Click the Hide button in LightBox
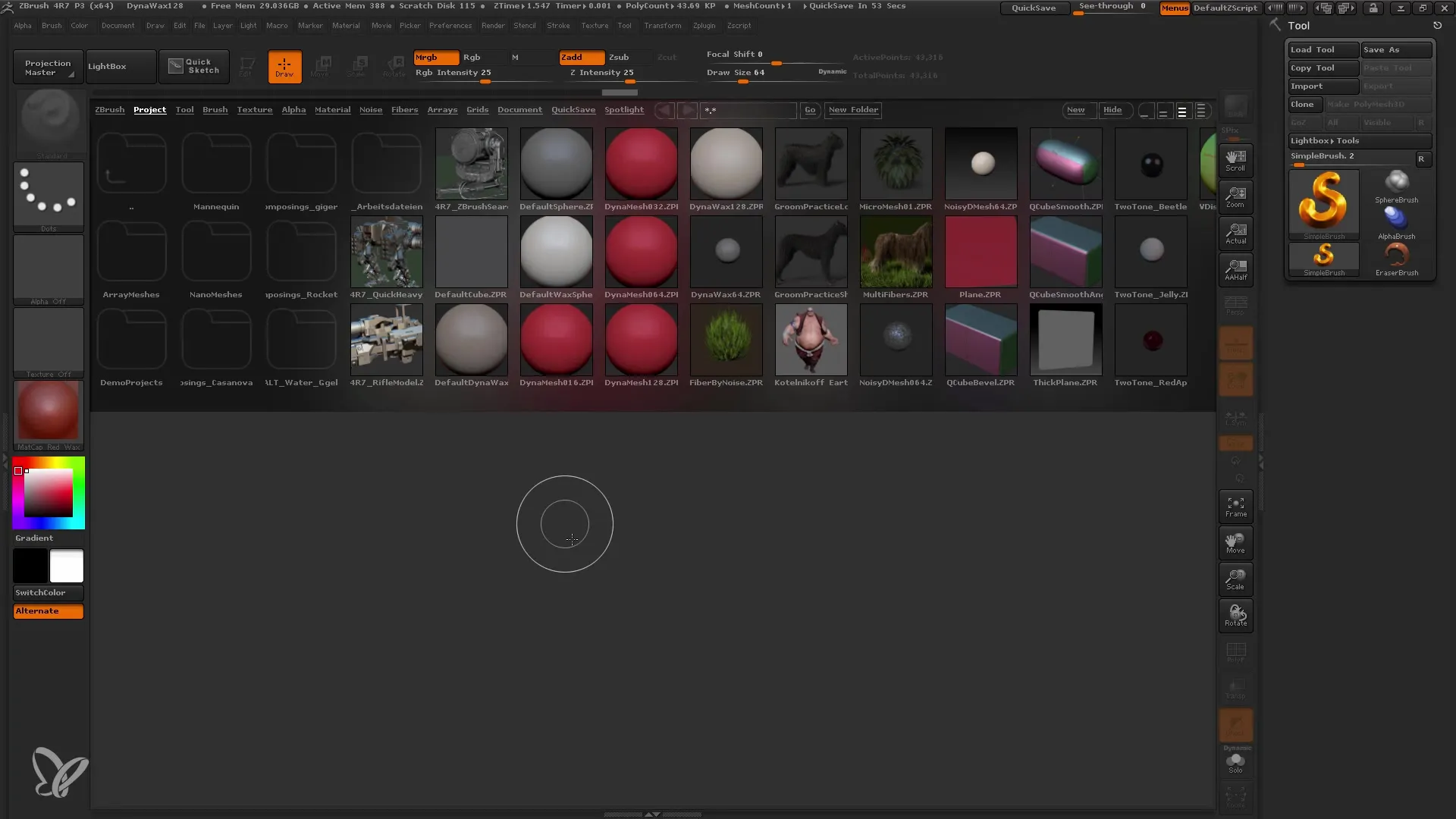1456x819 pixels. tap(1112, 110)
